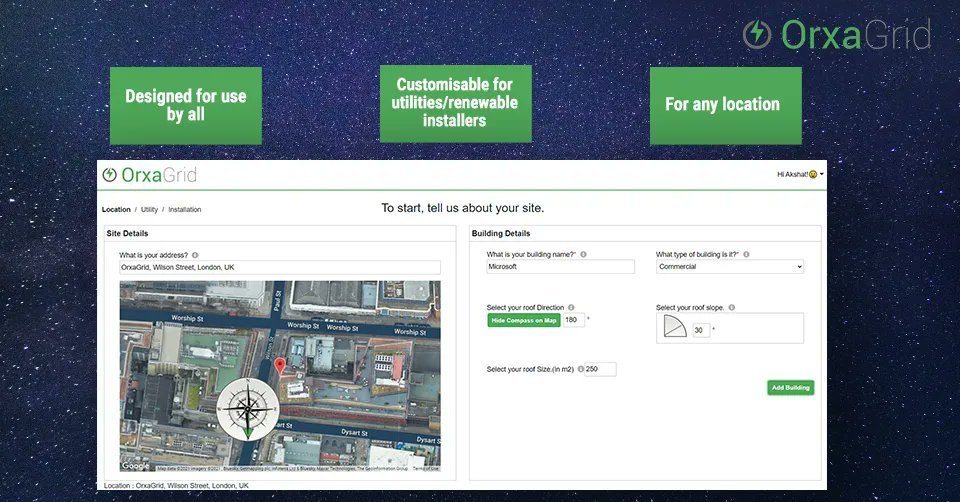The width and height of the screenshot is (960, 502).
Task: Edit the building name field Microsoft
Action: pos(560,267)
